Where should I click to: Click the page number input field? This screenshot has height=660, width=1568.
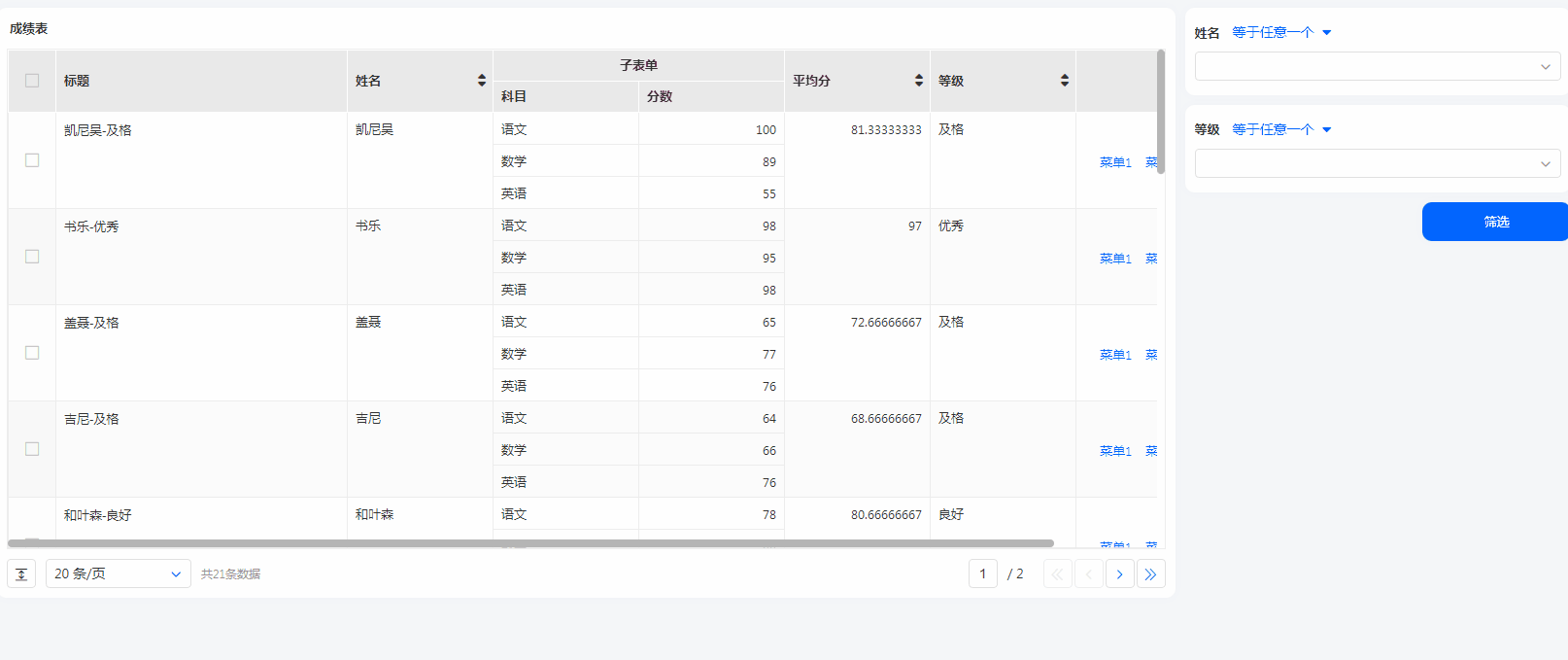click(x=982, y=574)
